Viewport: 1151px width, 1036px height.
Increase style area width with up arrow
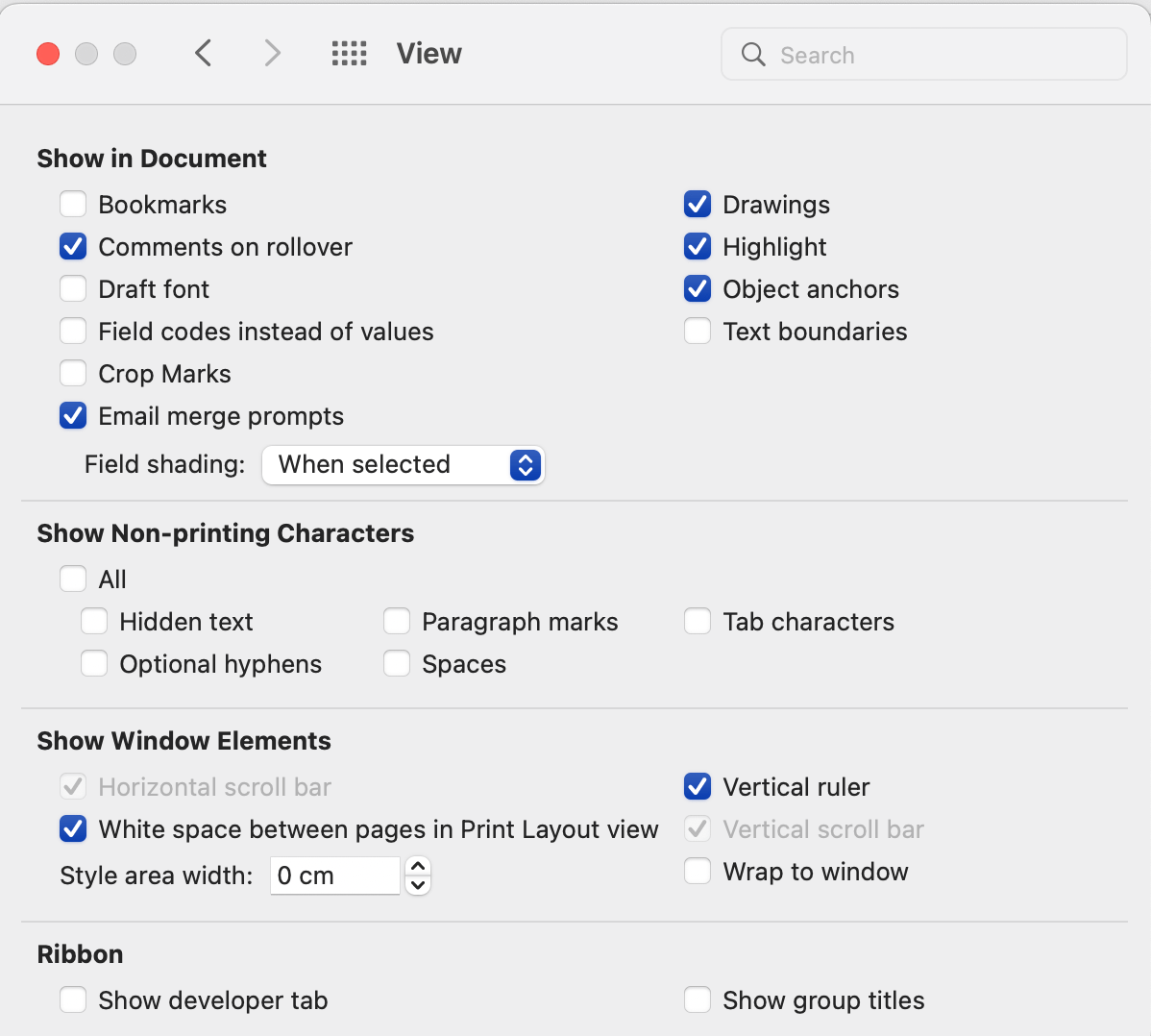pyautogui.click(x=418, y=866)
